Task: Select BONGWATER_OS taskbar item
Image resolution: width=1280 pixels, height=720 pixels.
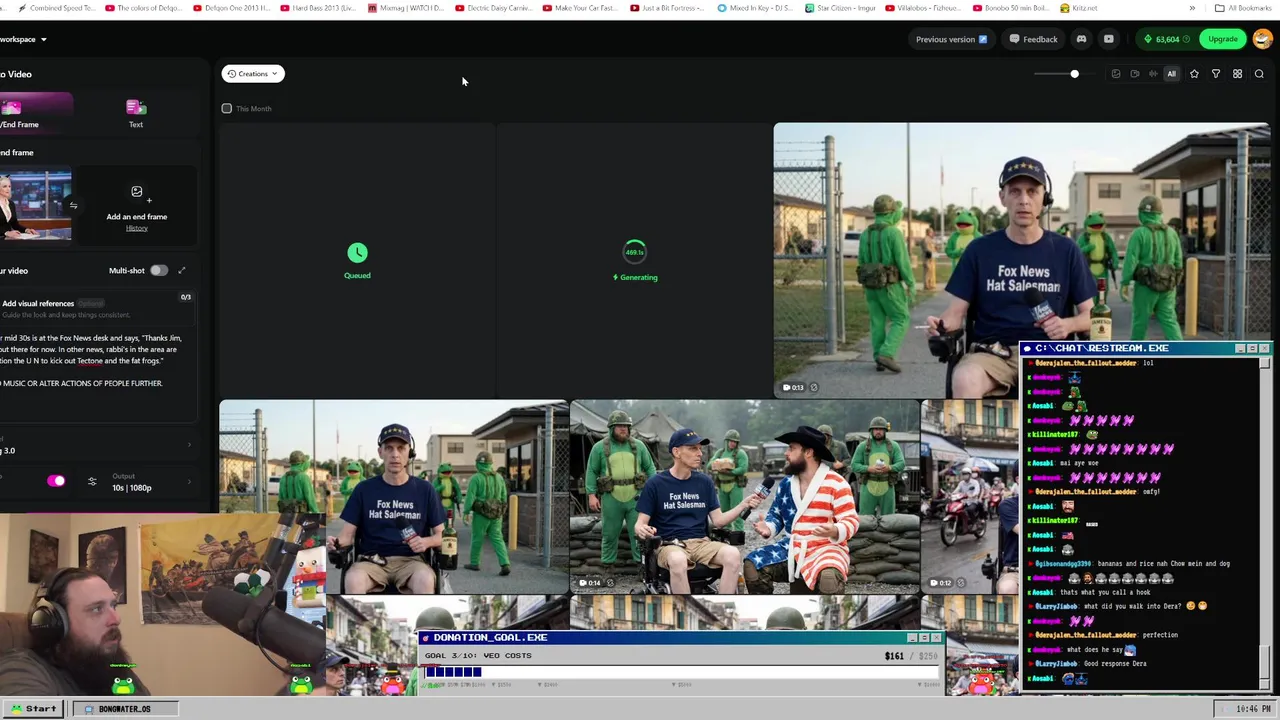Action: 124,709
